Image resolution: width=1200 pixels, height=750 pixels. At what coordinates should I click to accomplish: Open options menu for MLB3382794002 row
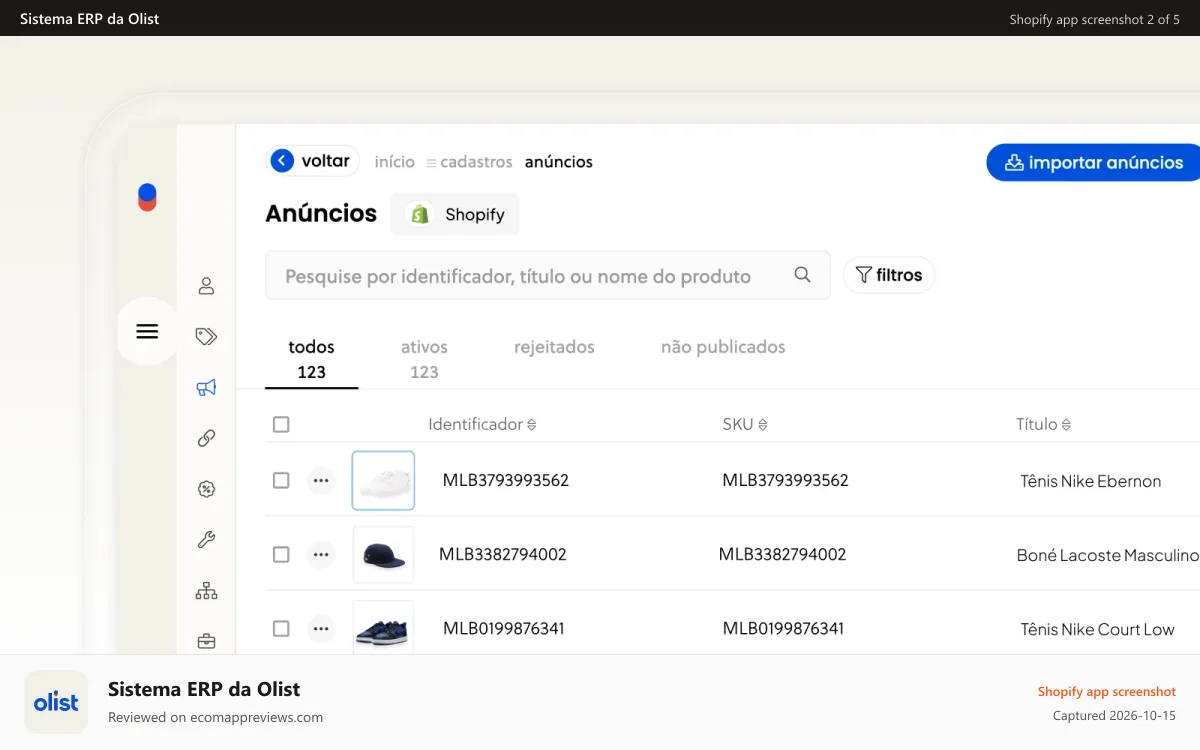(x=320, y=554)
